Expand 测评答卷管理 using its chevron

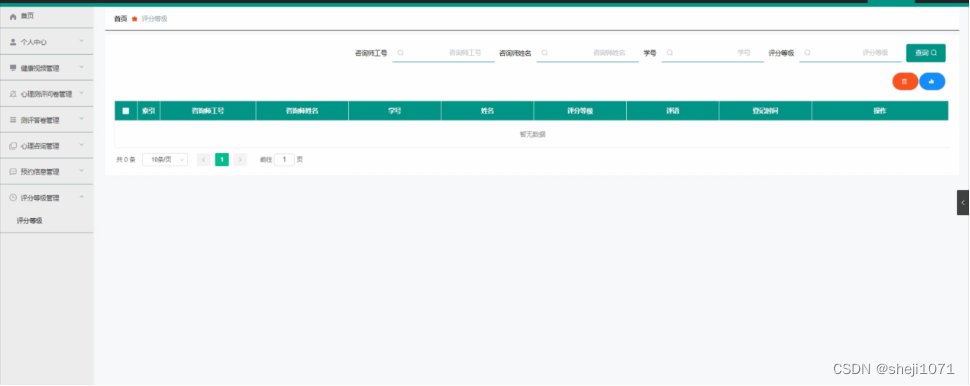(x=82, y=119)
